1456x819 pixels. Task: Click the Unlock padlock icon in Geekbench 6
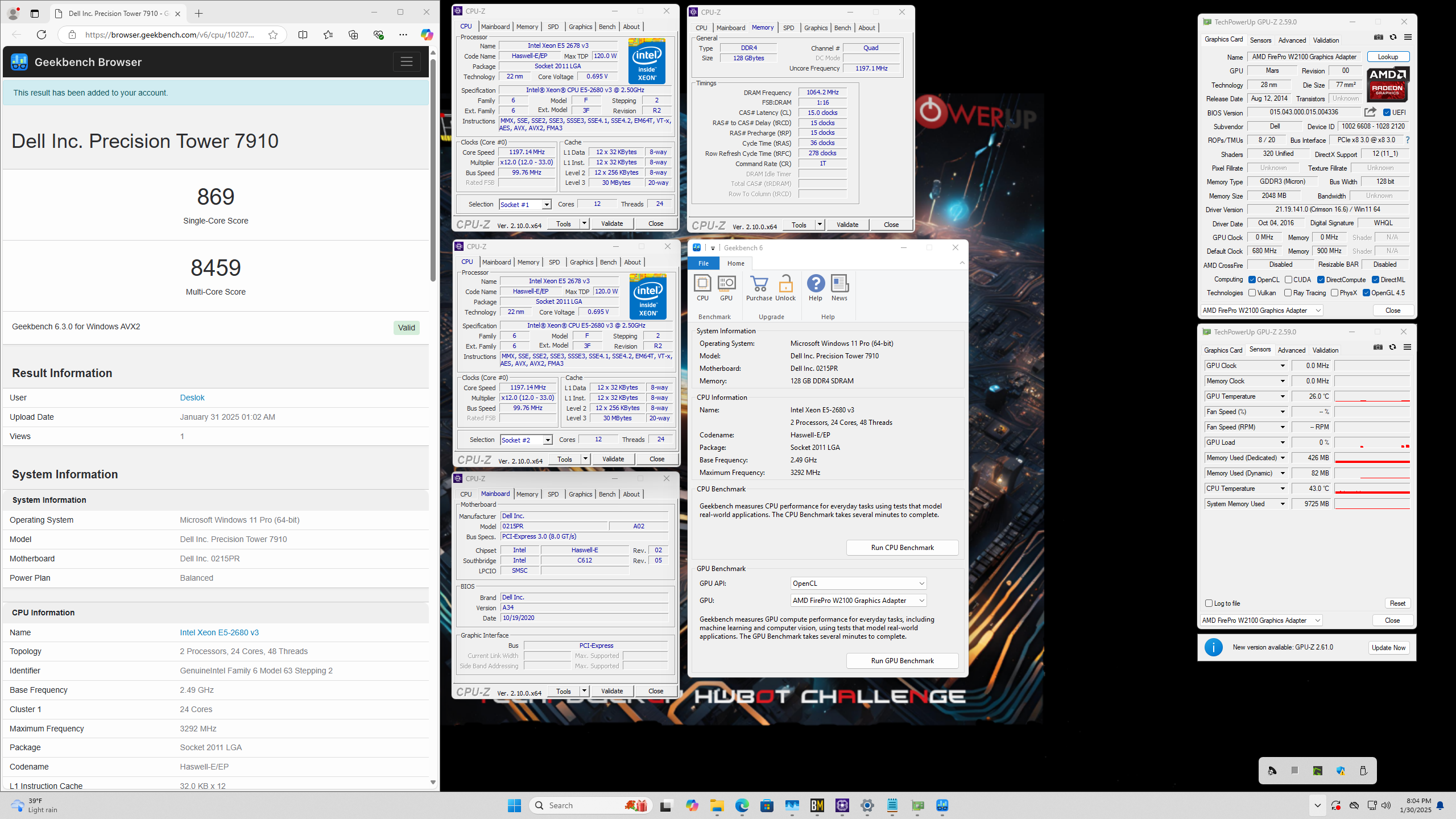785,288
